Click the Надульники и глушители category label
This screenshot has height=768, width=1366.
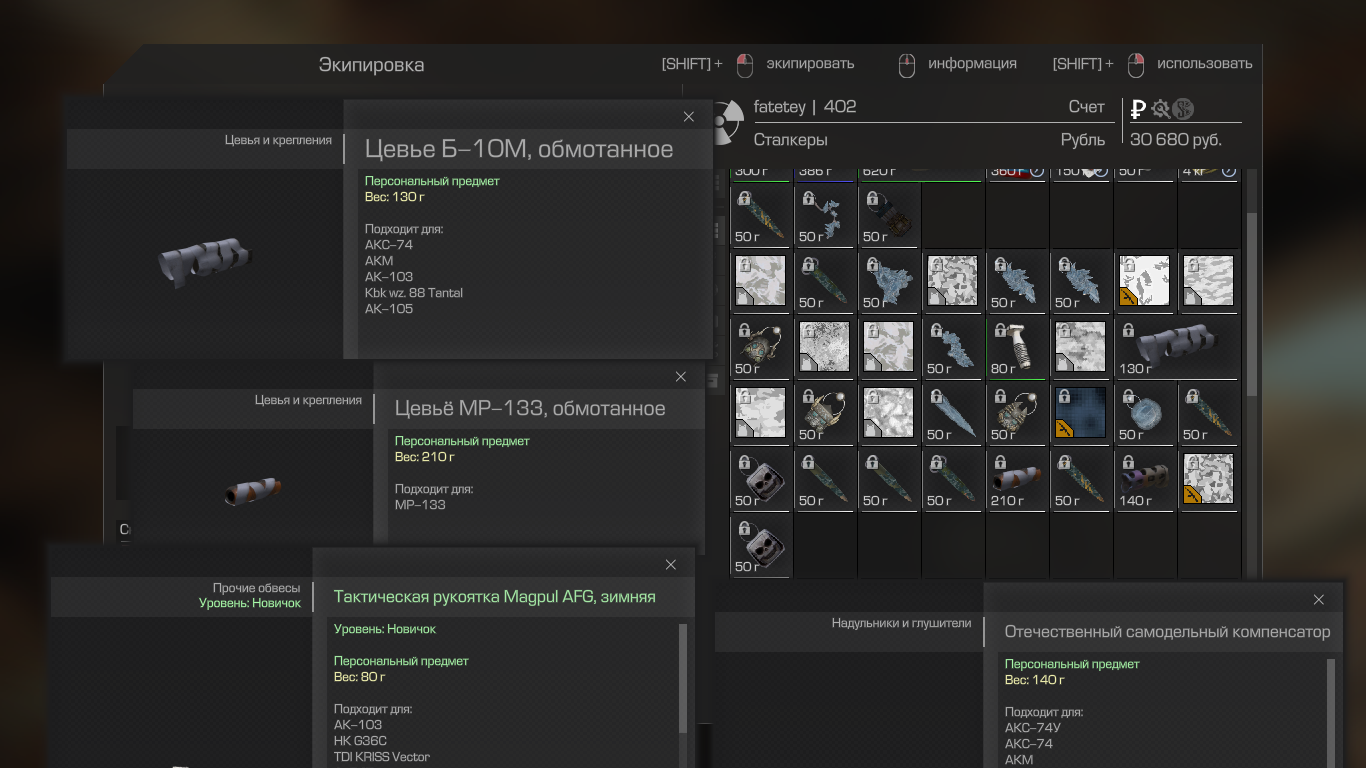tap(902, 623)
